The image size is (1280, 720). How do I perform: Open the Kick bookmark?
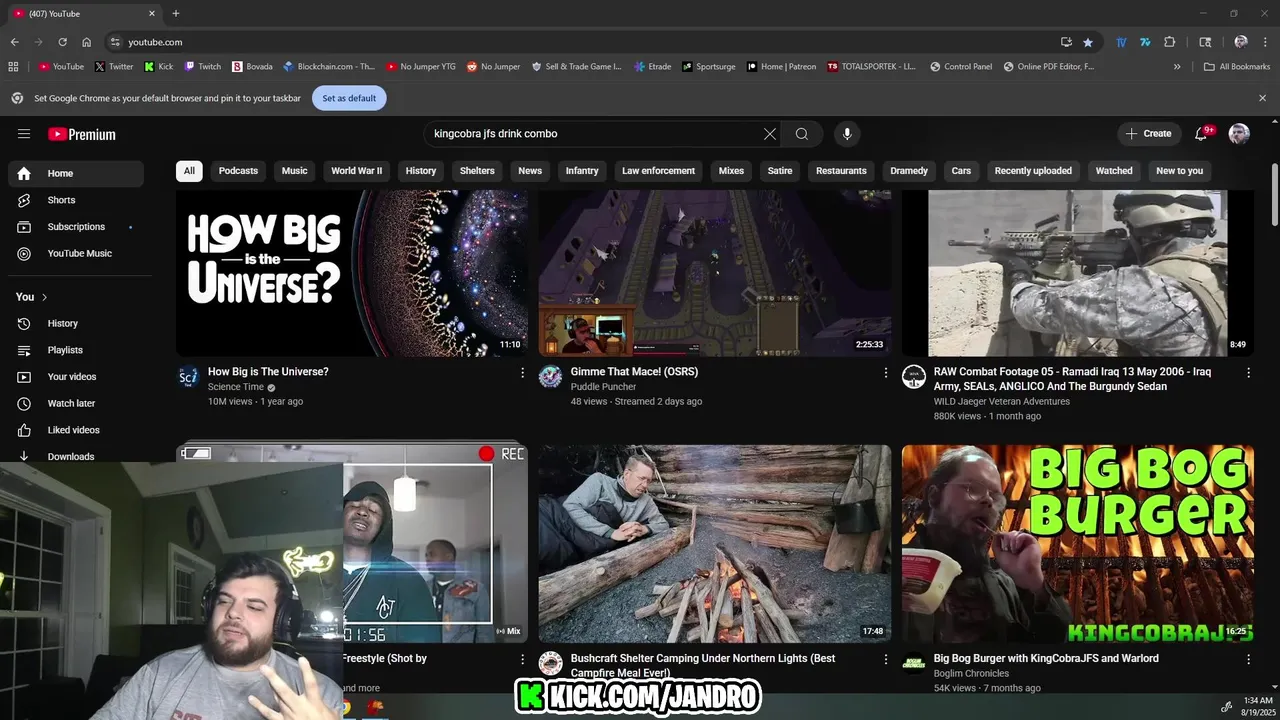pos(158,67)
